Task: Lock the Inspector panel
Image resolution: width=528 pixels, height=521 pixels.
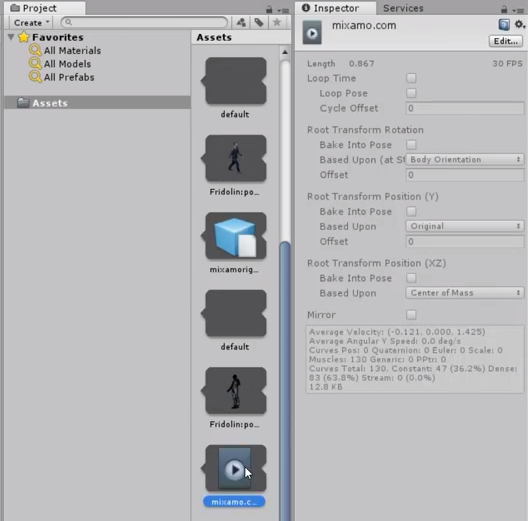Action: (504, 9)
